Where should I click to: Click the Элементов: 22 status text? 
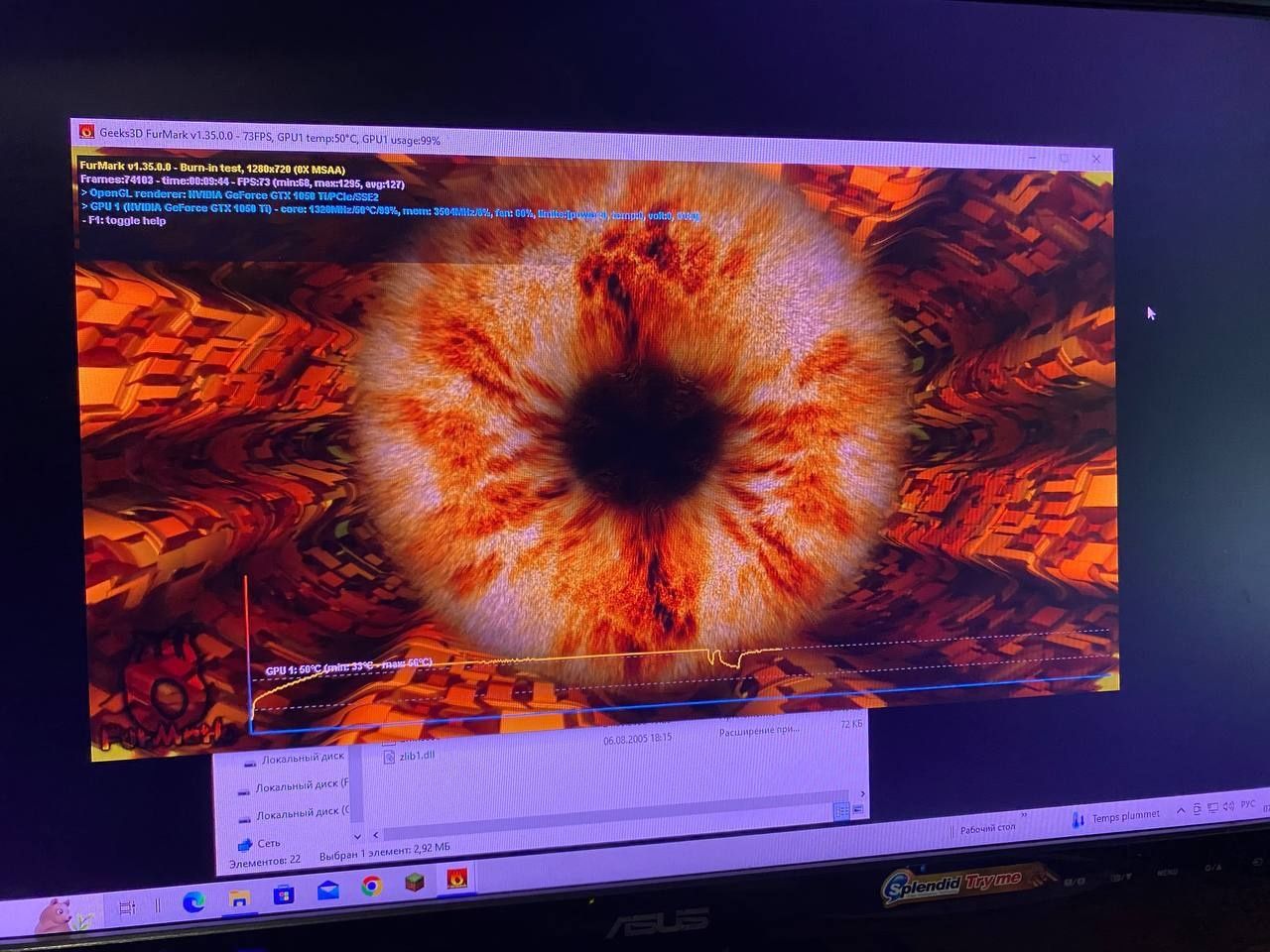(265, 862)
